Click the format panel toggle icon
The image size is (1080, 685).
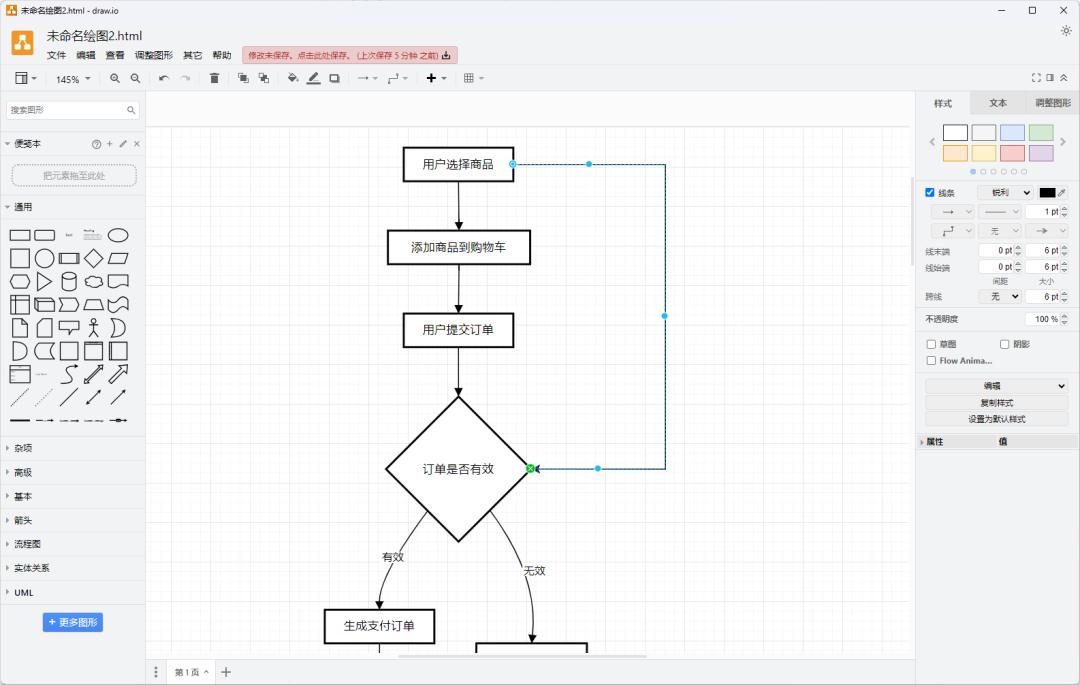(1050, 78)
